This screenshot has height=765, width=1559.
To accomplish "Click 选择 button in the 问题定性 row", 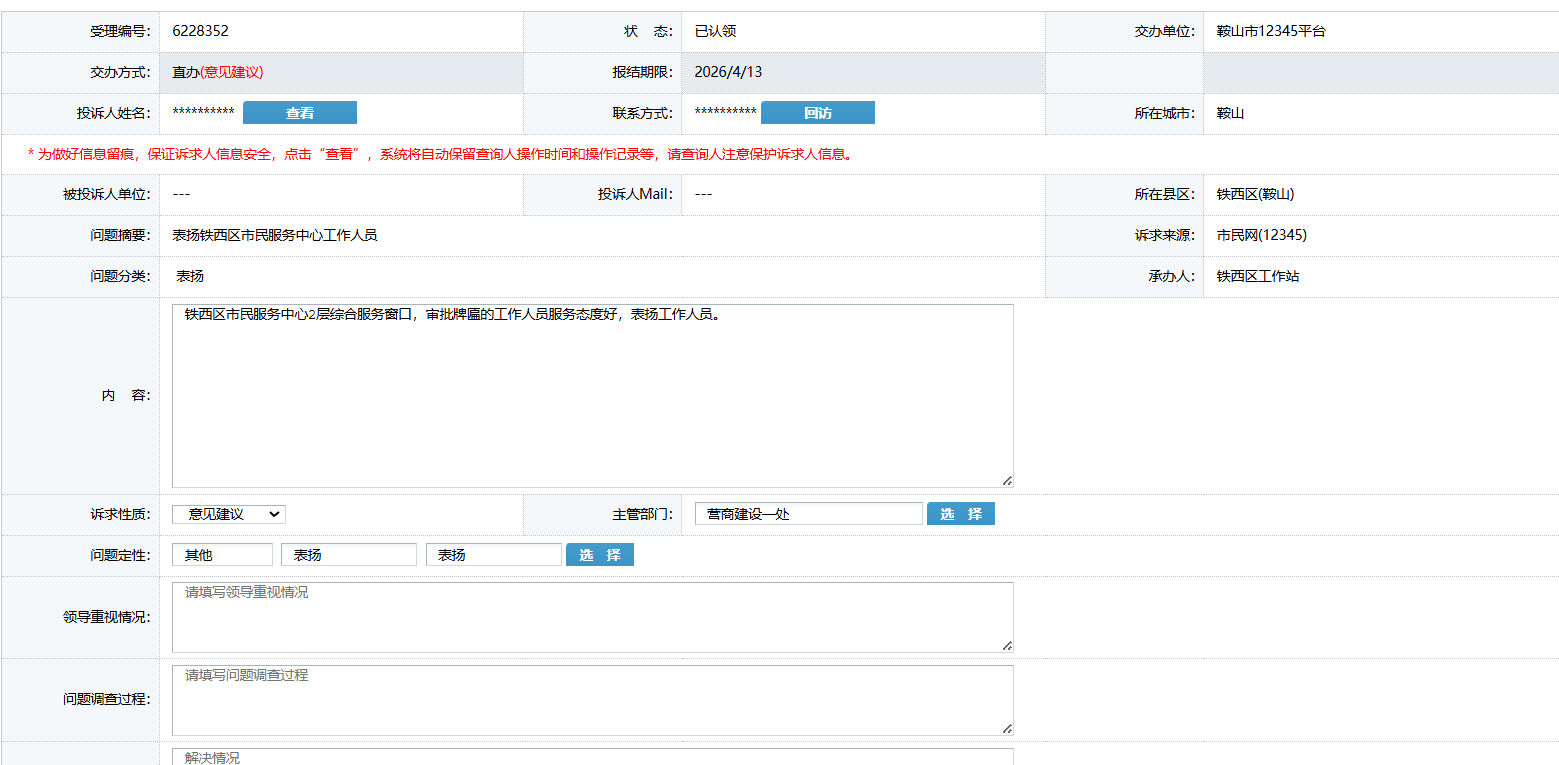I will [599, 555].
